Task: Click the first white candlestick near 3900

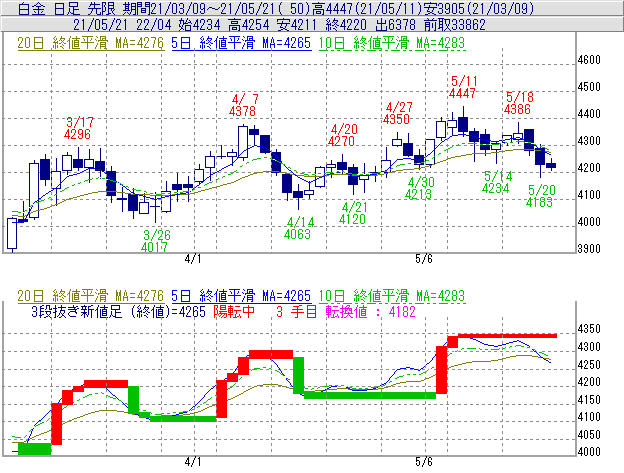Action: 12,234
